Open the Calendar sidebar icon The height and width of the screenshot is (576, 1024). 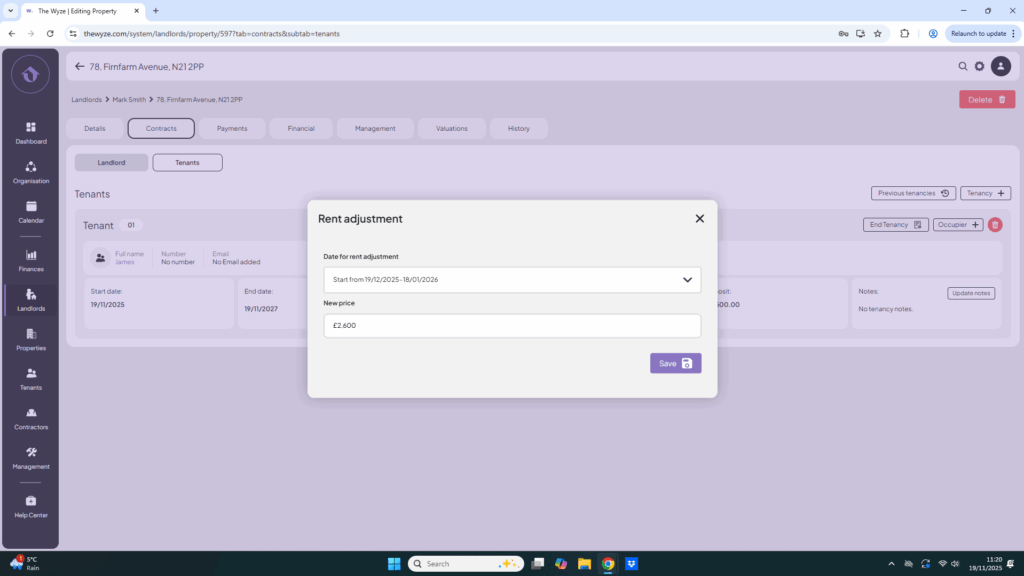[30, 212]
